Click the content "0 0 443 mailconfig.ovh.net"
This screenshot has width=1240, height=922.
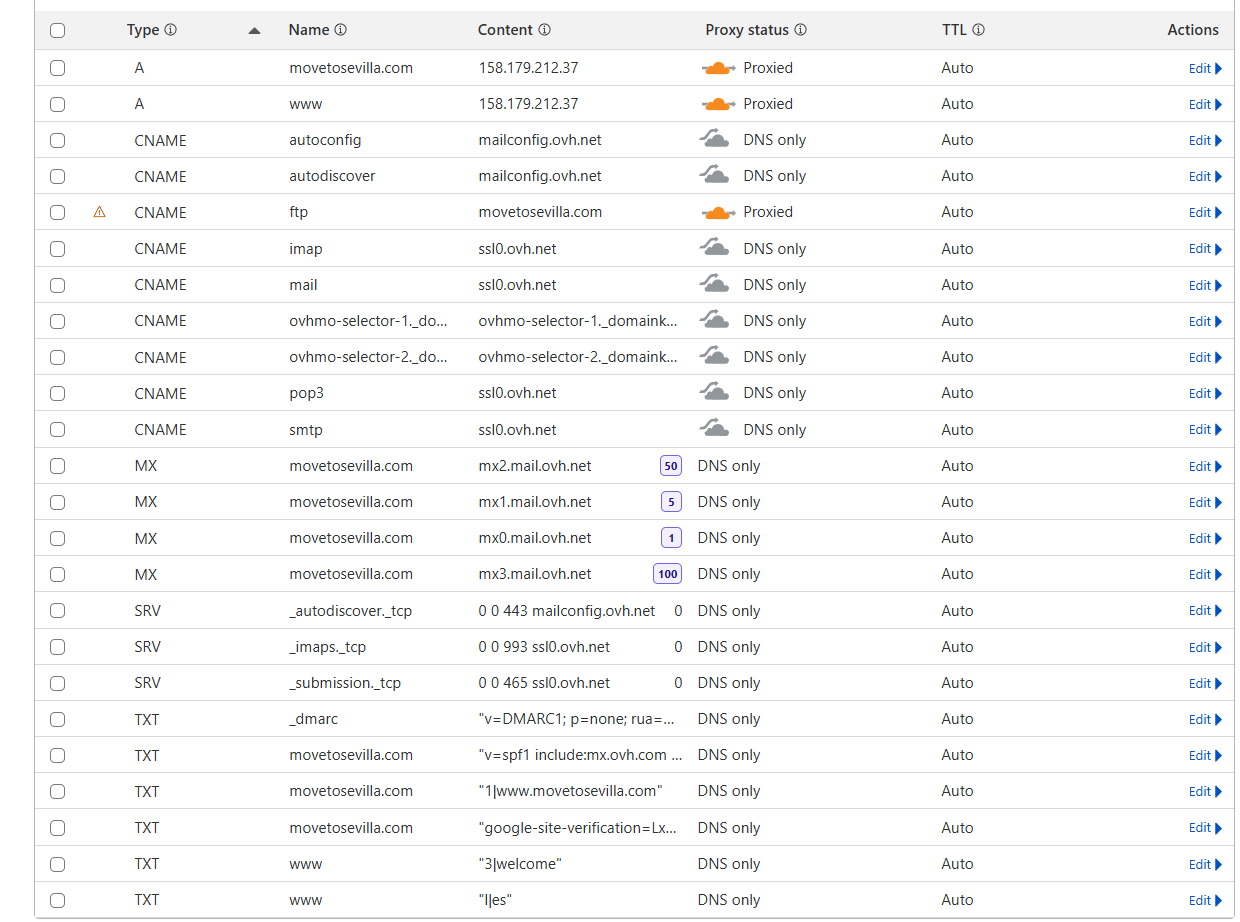click(x=567, y=611)
